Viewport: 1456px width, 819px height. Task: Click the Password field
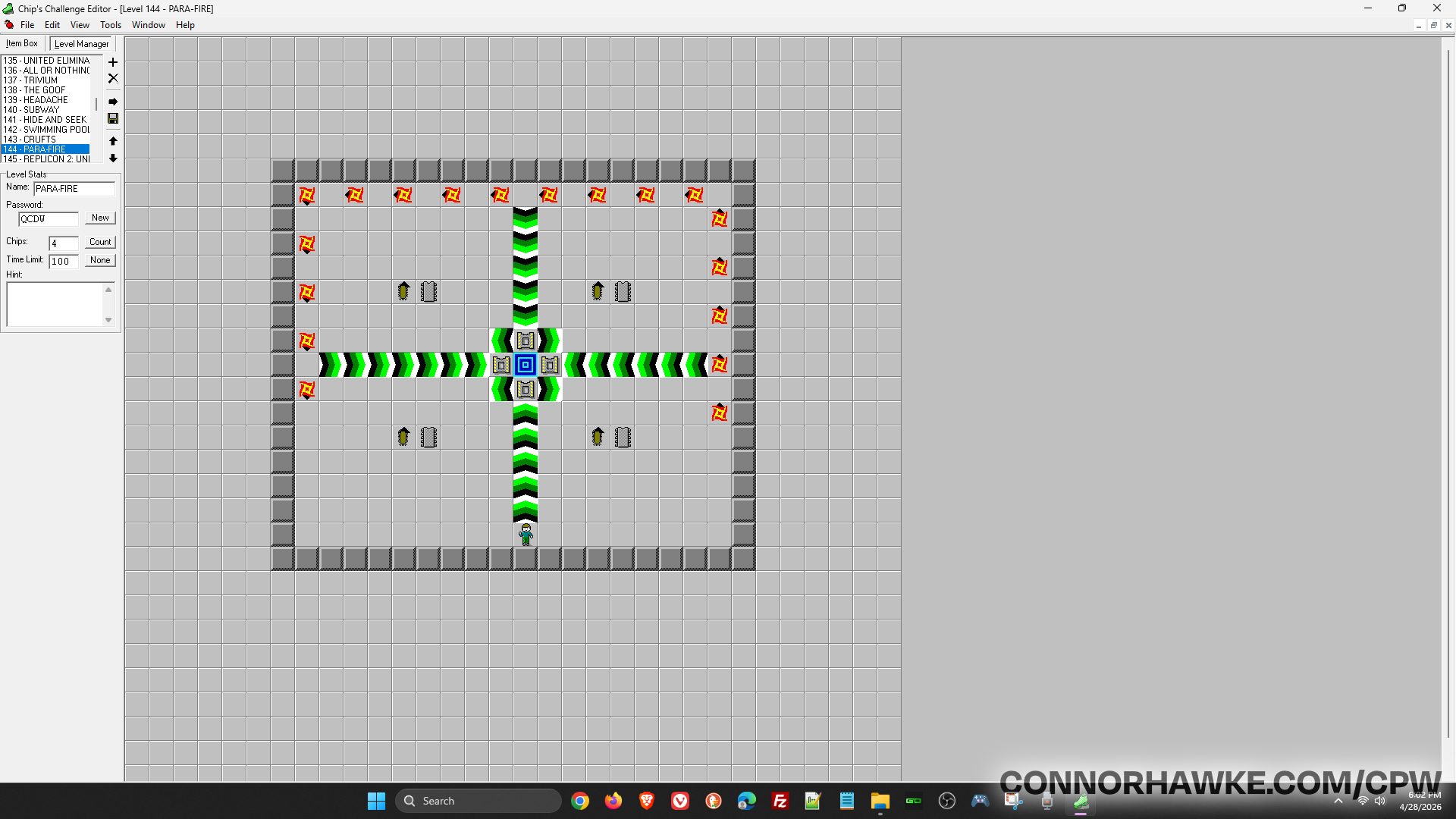49,219
